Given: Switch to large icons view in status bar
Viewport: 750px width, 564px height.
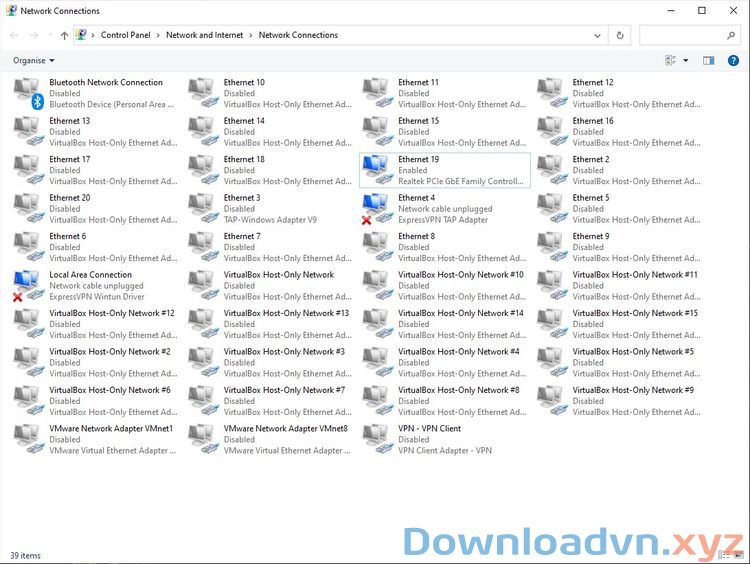Looking at the screenshot, I should coord(739,555).
